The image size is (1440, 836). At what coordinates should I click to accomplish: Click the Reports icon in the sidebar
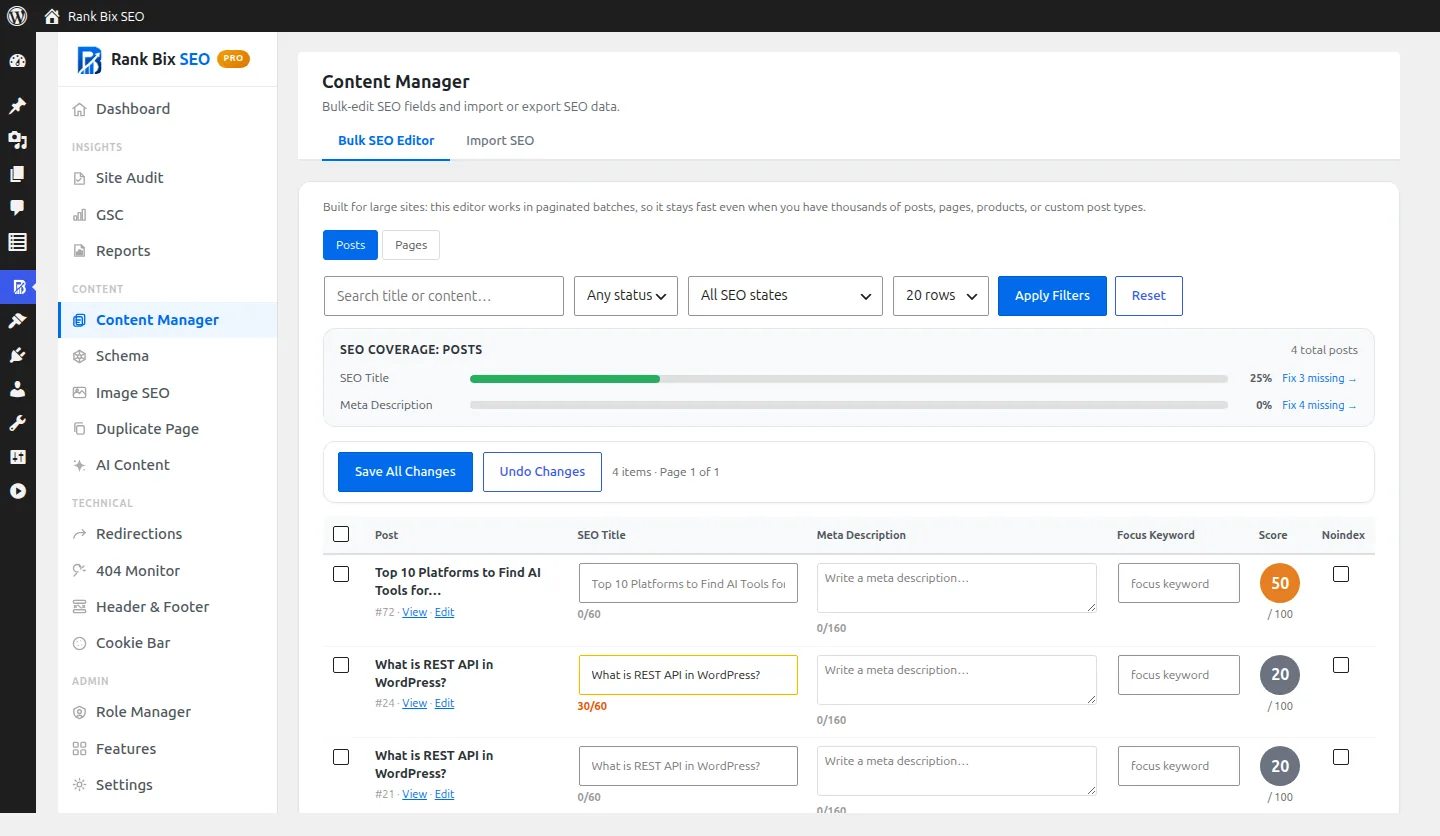pyautogui.click(x=80, y=251)
